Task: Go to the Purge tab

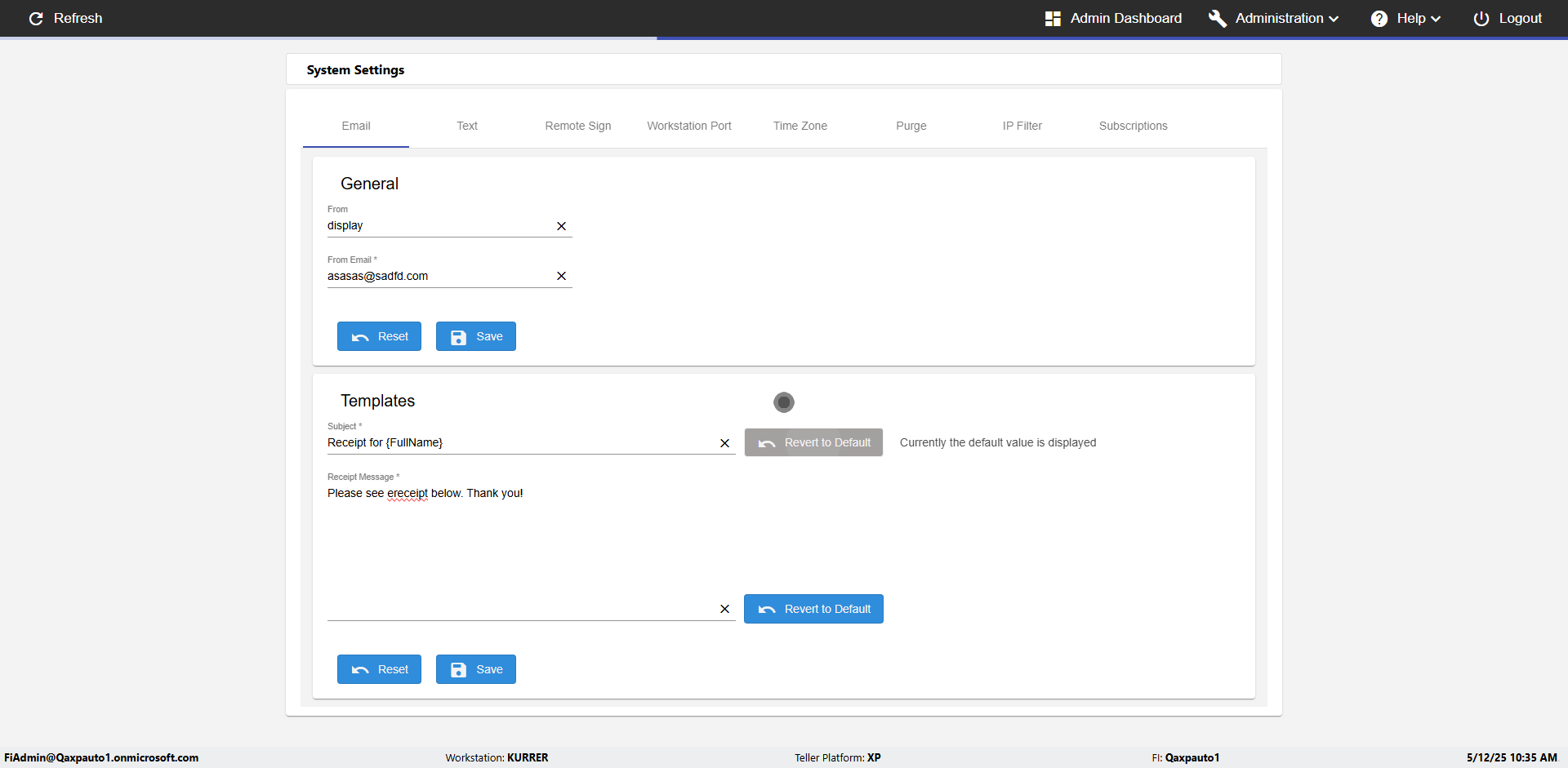Action: pyautogui.click(x=911, y=126)
